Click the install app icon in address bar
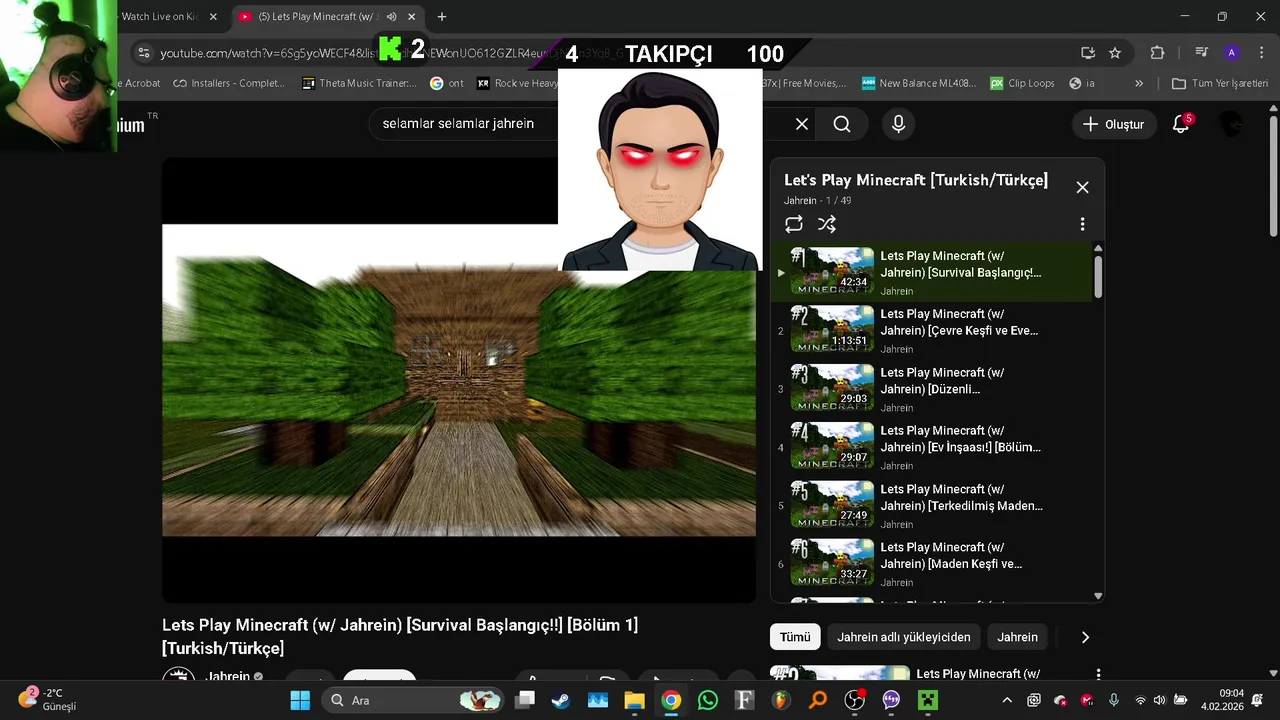The height and width of the screenshot is (720, 1280). [x=1088, y=53]
